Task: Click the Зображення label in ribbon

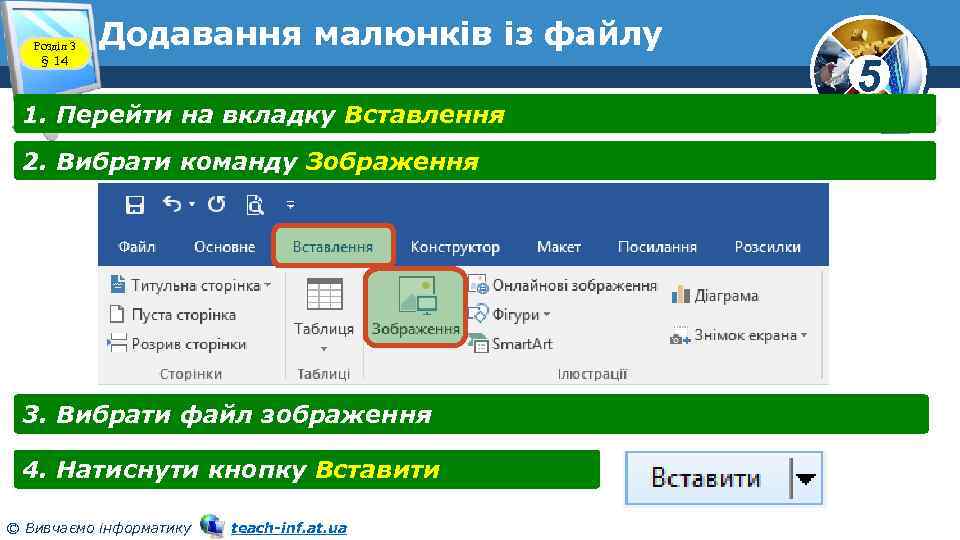Action: [416, 329]
